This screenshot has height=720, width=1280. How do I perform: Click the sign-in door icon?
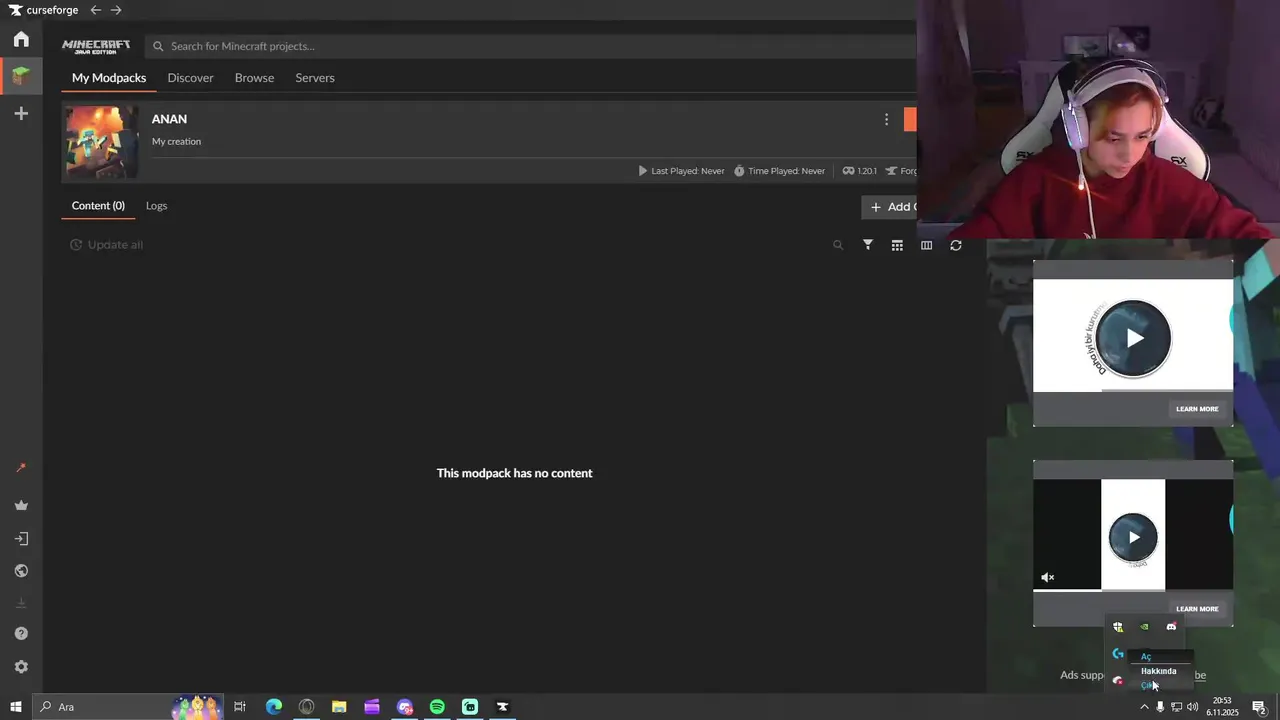tap(21, 539)
